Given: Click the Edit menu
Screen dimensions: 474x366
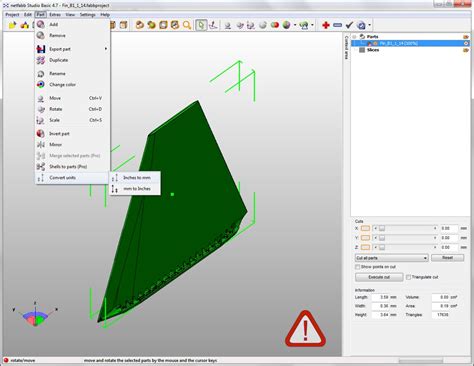Looking at the screenshot, I should [28, 15].
